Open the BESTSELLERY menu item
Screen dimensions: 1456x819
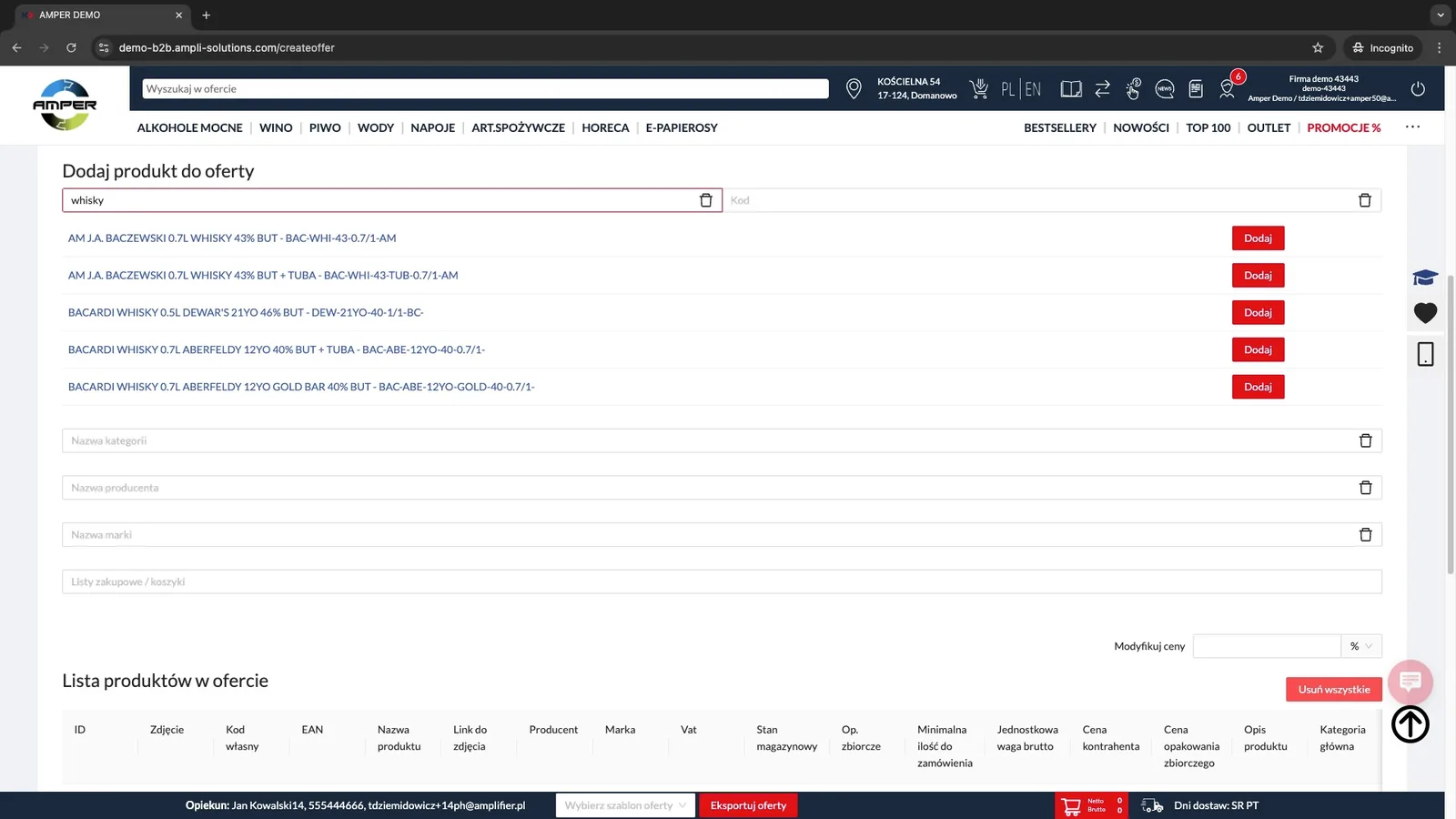pos(1060,127)
